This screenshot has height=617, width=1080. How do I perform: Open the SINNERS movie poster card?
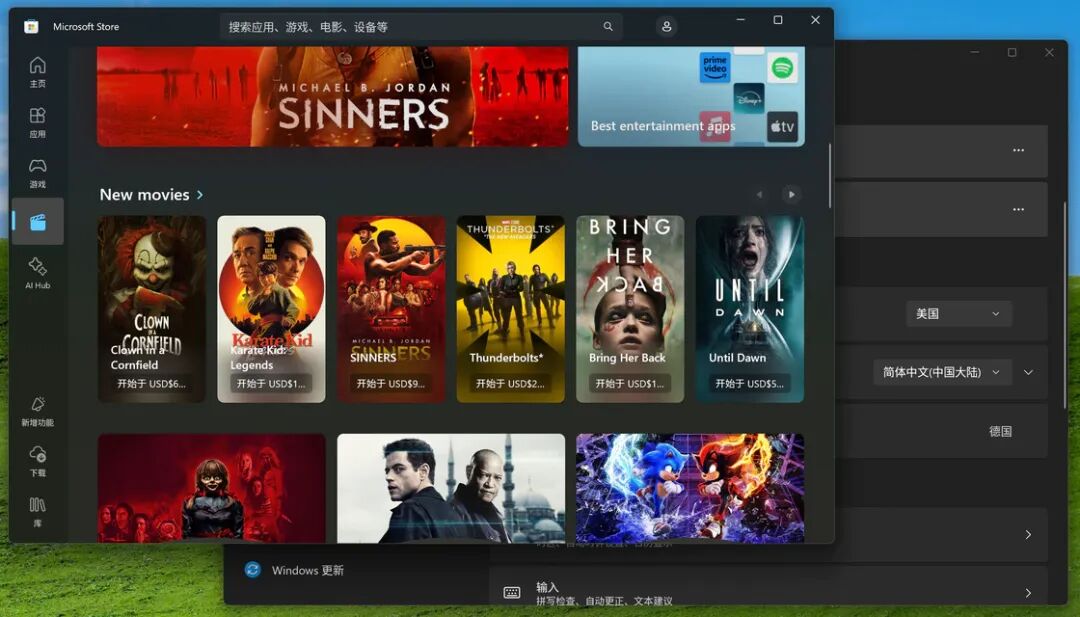click(x=391, y=309)
